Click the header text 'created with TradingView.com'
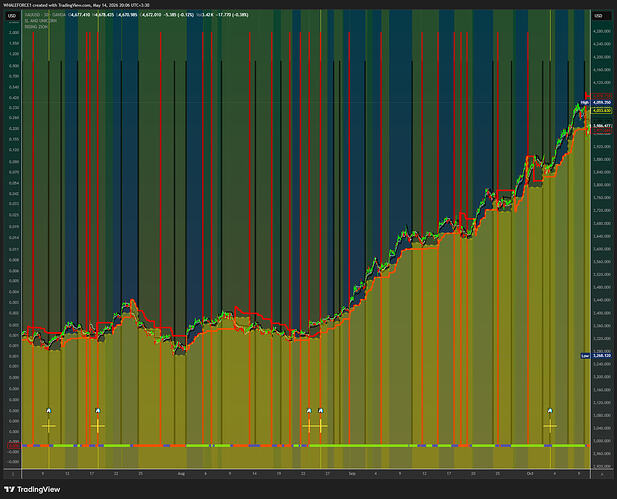 [x=64, y=5]
